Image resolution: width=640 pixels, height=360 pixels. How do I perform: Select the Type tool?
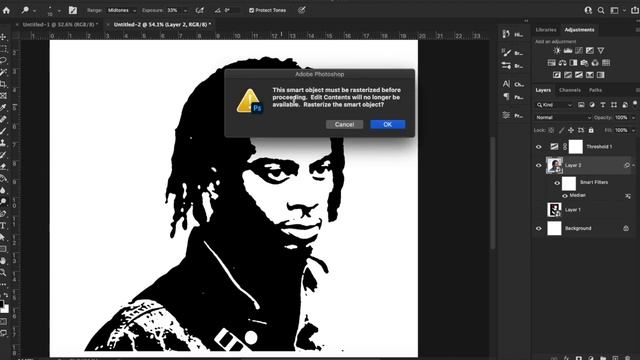pos(3,226)
